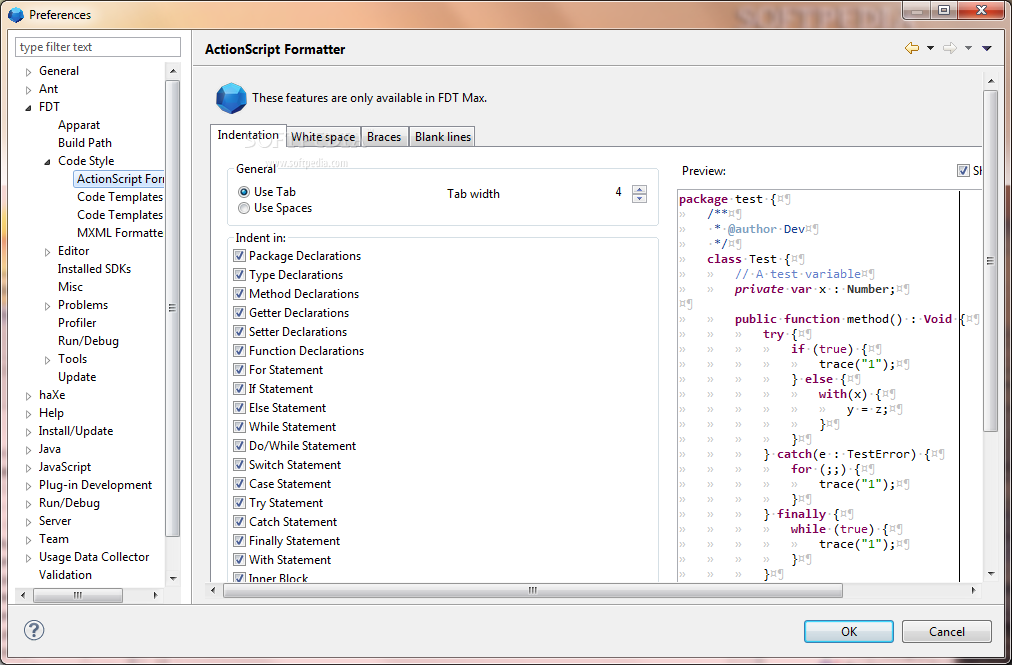This screenshot has height=665, width=1012.
Task: Click the Preferences window title icon
Action: 15,14
